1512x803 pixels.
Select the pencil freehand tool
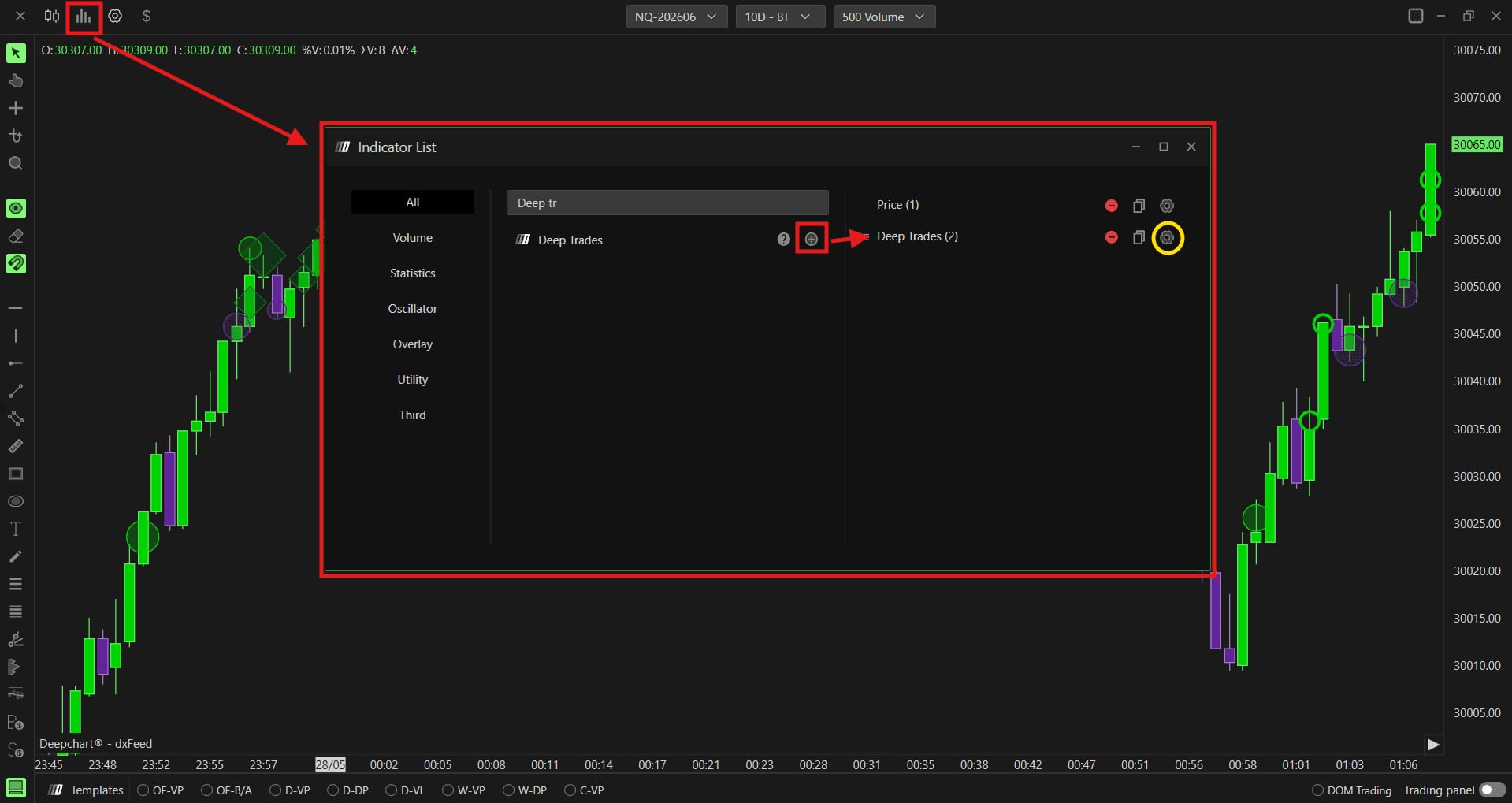coord(16,556)
